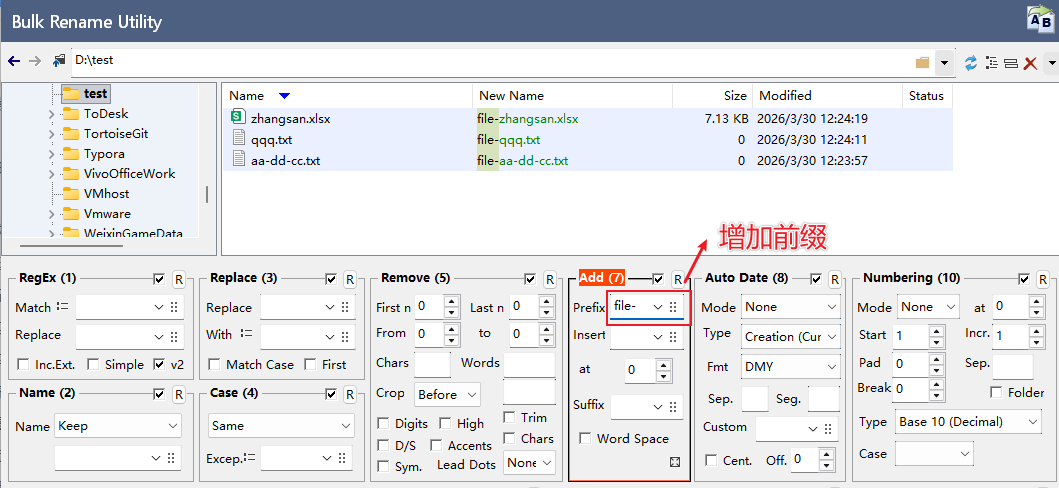This screenshot has width=1059, height=488.
Task: Click the blue refresh arrows icon
Action: tap(970, 63)
